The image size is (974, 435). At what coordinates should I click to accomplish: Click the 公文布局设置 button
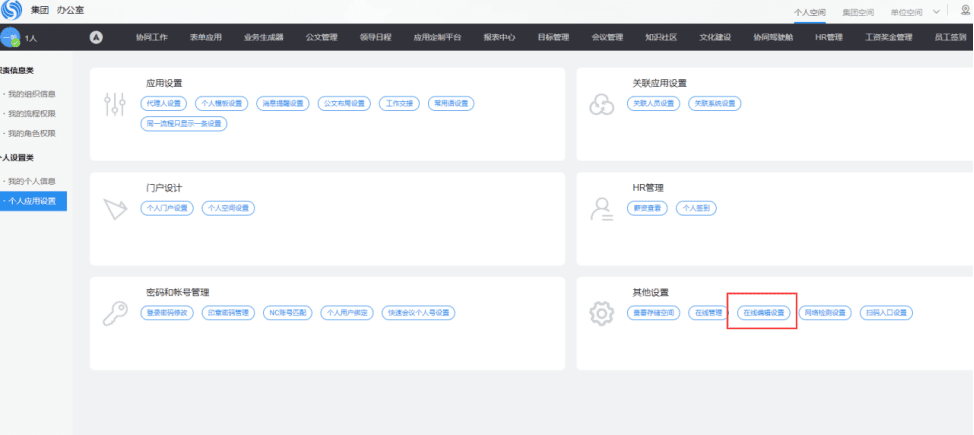click(x=344, y=104)
